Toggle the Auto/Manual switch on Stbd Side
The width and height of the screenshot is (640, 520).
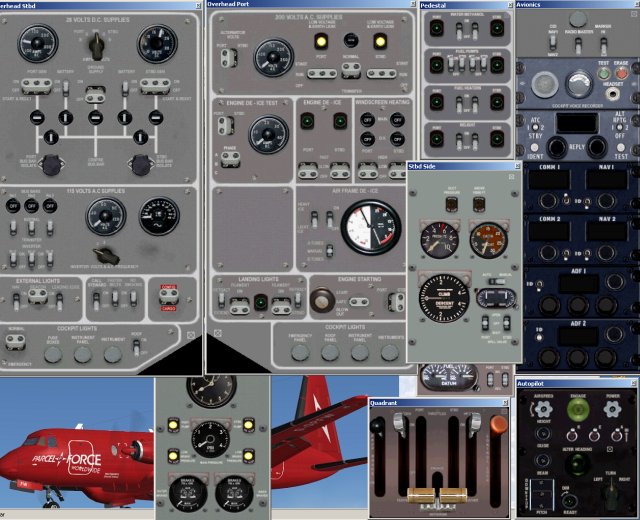pyautogui.click(x=497, y=282)
